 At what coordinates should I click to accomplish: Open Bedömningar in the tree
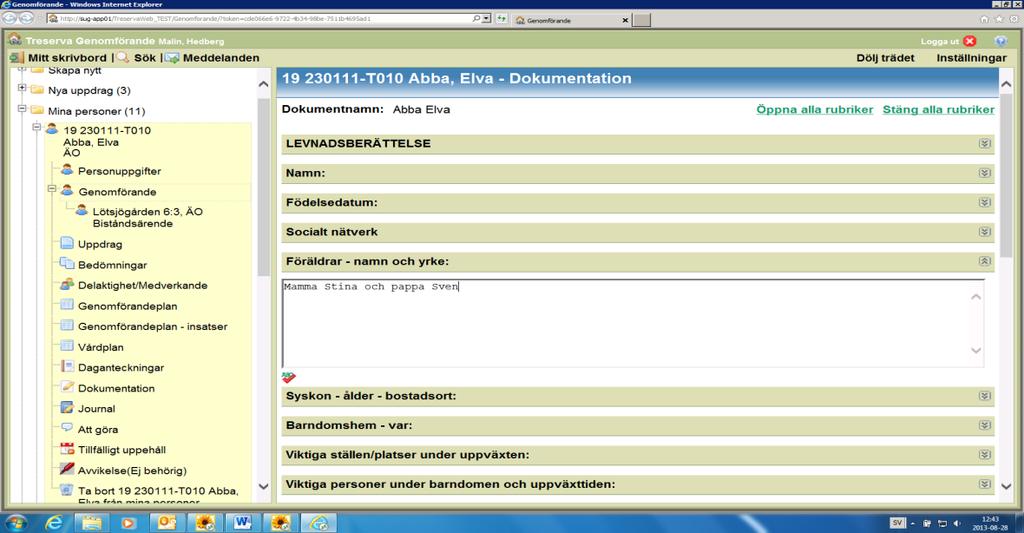(112, 265)
